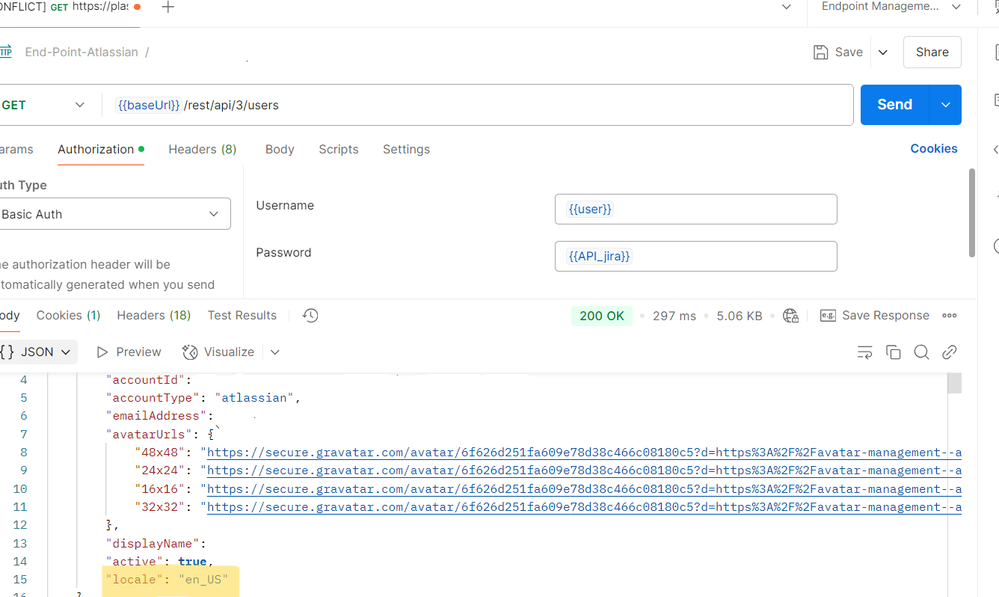999x597 pixels.
Task: Click the save disk icon
Action: (821, 52)
